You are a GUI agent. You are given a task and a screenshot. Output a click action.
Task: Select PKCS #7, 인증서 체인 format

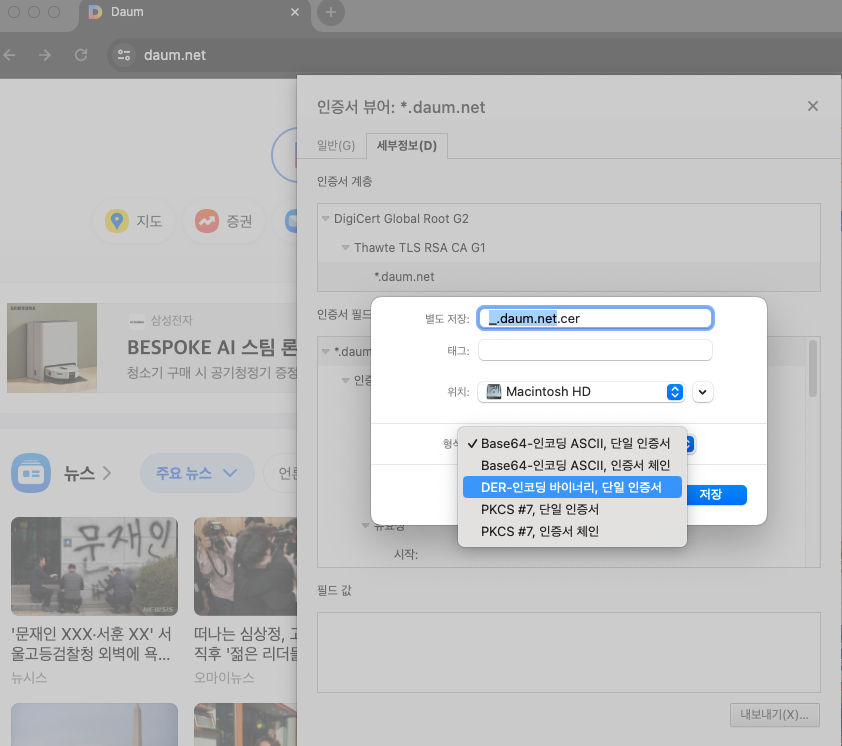(x=572, y=531)
